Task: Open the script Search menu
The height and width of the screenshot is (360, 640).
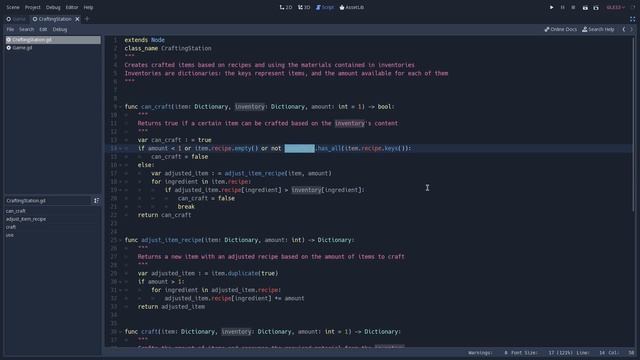Action: pyautogui.click(x=27, y=29)
